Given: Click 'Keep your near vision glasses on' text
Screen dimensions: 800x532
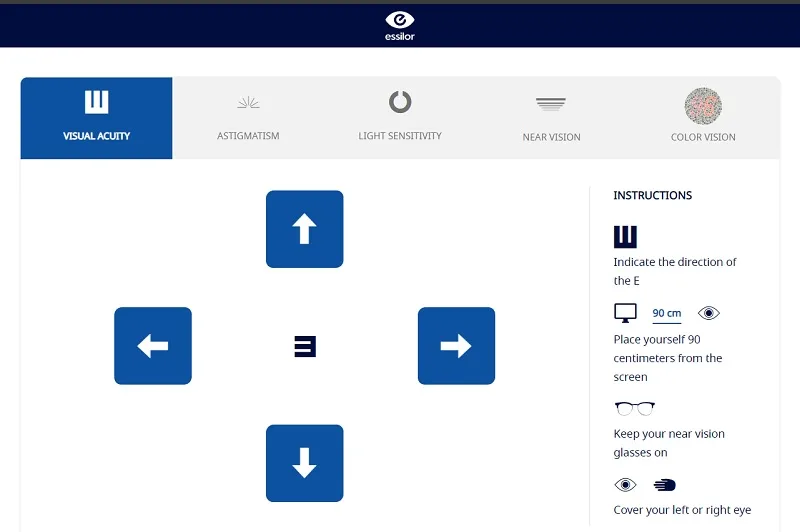Looking at the screenshot, I should [669, 443].
